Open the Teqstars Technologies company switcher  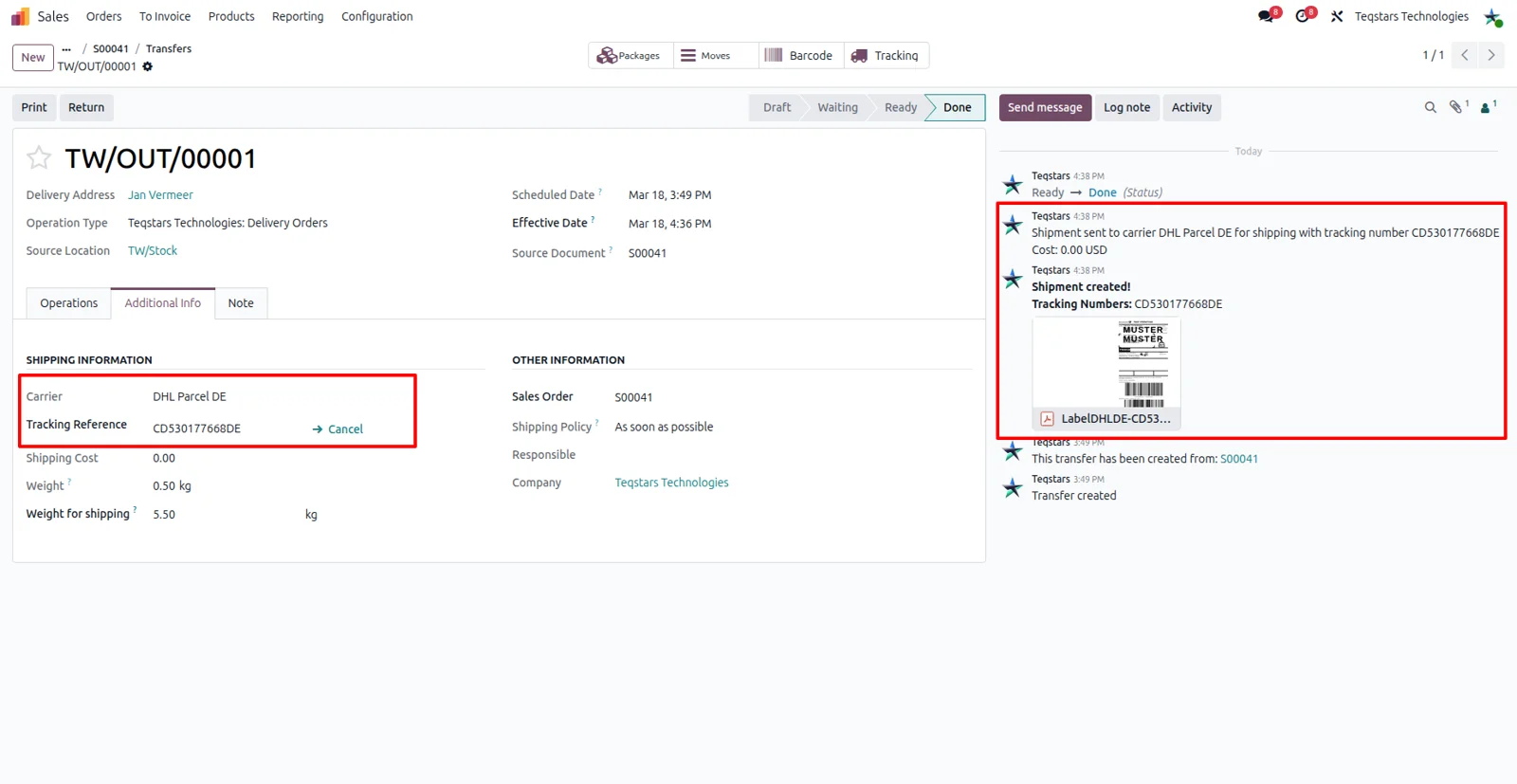pyautogui.click(x=1412, y=16)
